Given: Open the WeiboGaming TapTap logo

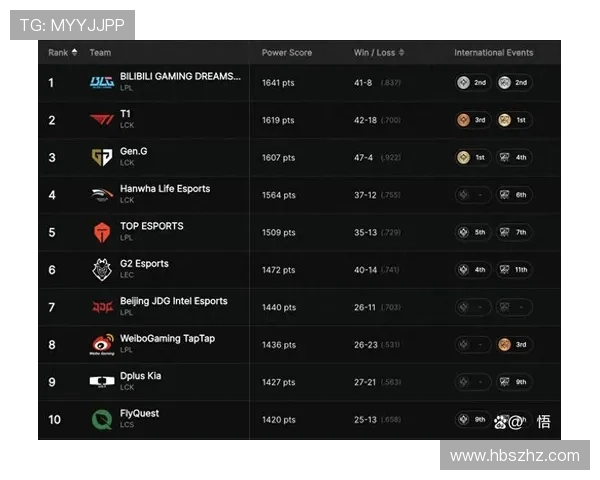Looking at the screenshot, I should [102, 345].
